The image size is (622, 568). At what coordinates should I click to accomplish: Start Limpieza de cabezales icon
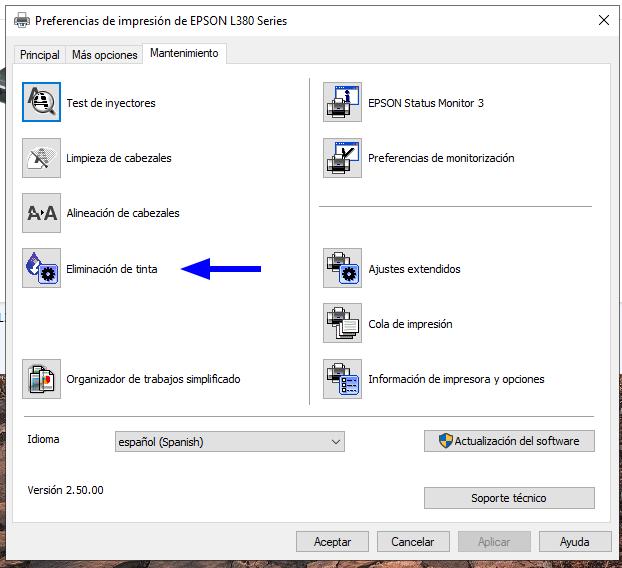41,158
